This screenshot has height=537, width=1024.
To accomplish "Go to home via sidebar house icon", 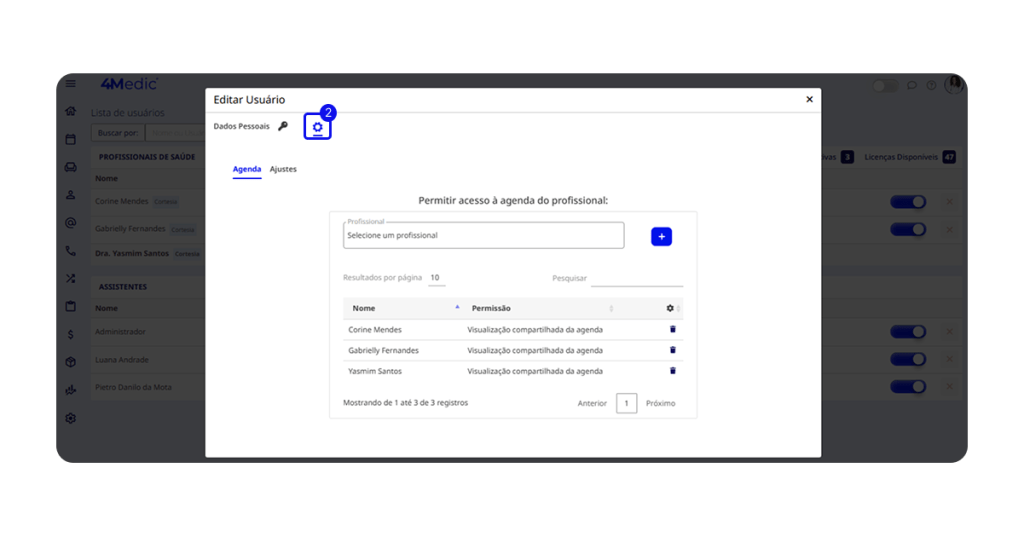I will click(70, 112).
